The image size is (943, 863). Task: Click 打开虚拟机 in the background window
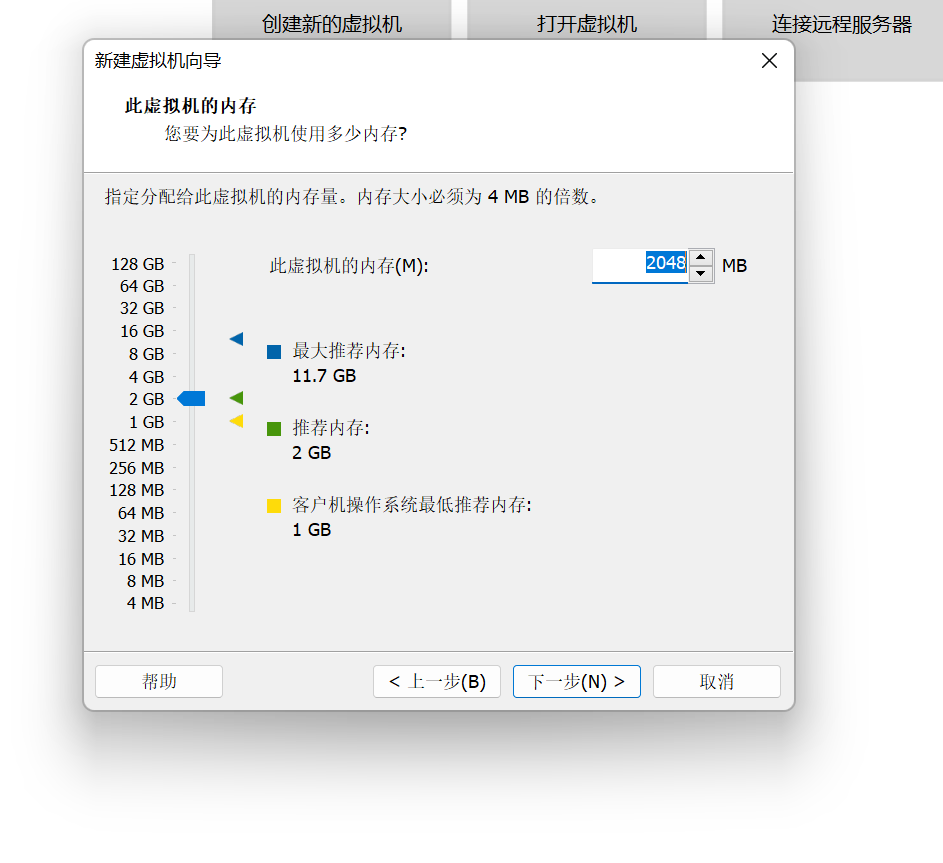tap(586, 24)
